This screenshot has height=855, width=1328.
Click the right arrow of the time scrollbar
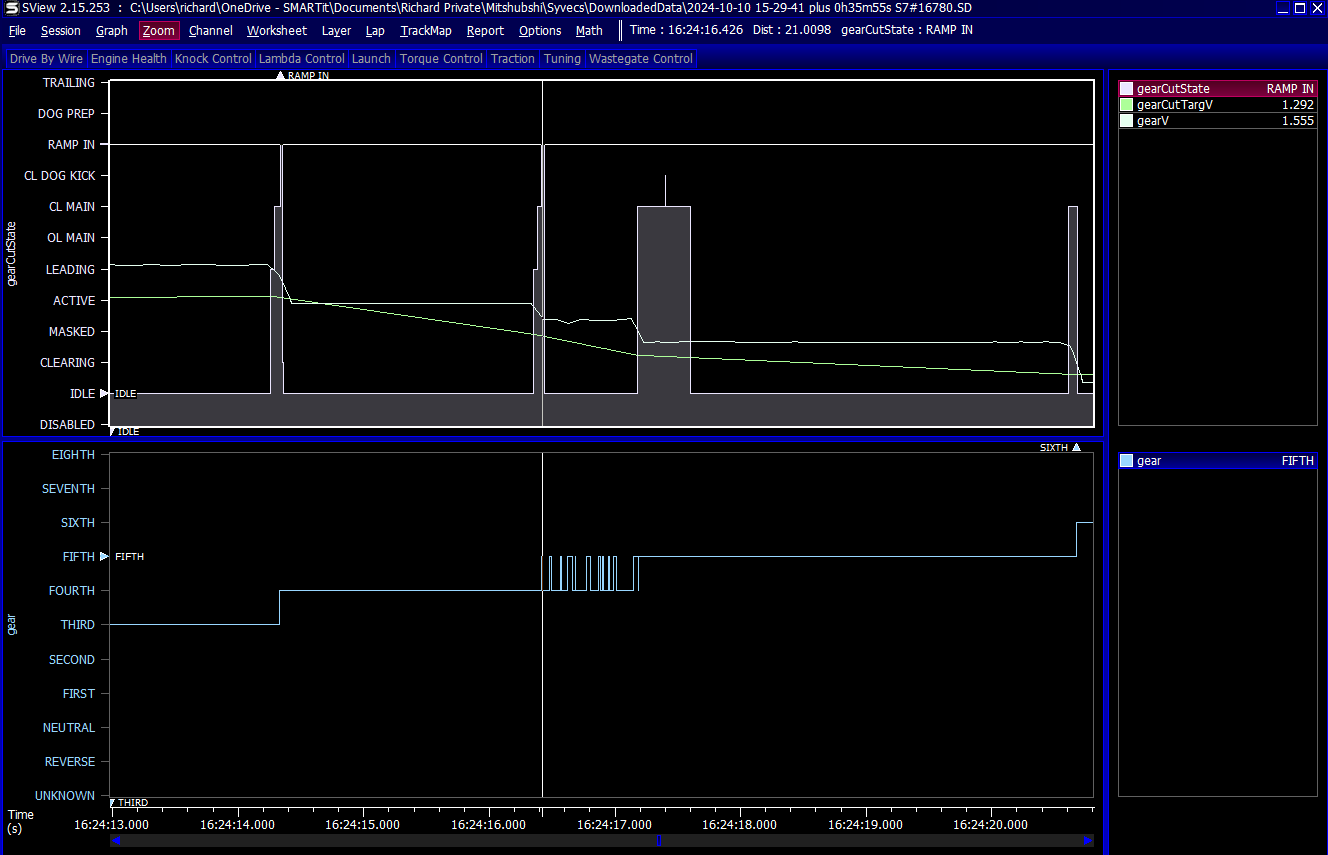click(1087, 841)
